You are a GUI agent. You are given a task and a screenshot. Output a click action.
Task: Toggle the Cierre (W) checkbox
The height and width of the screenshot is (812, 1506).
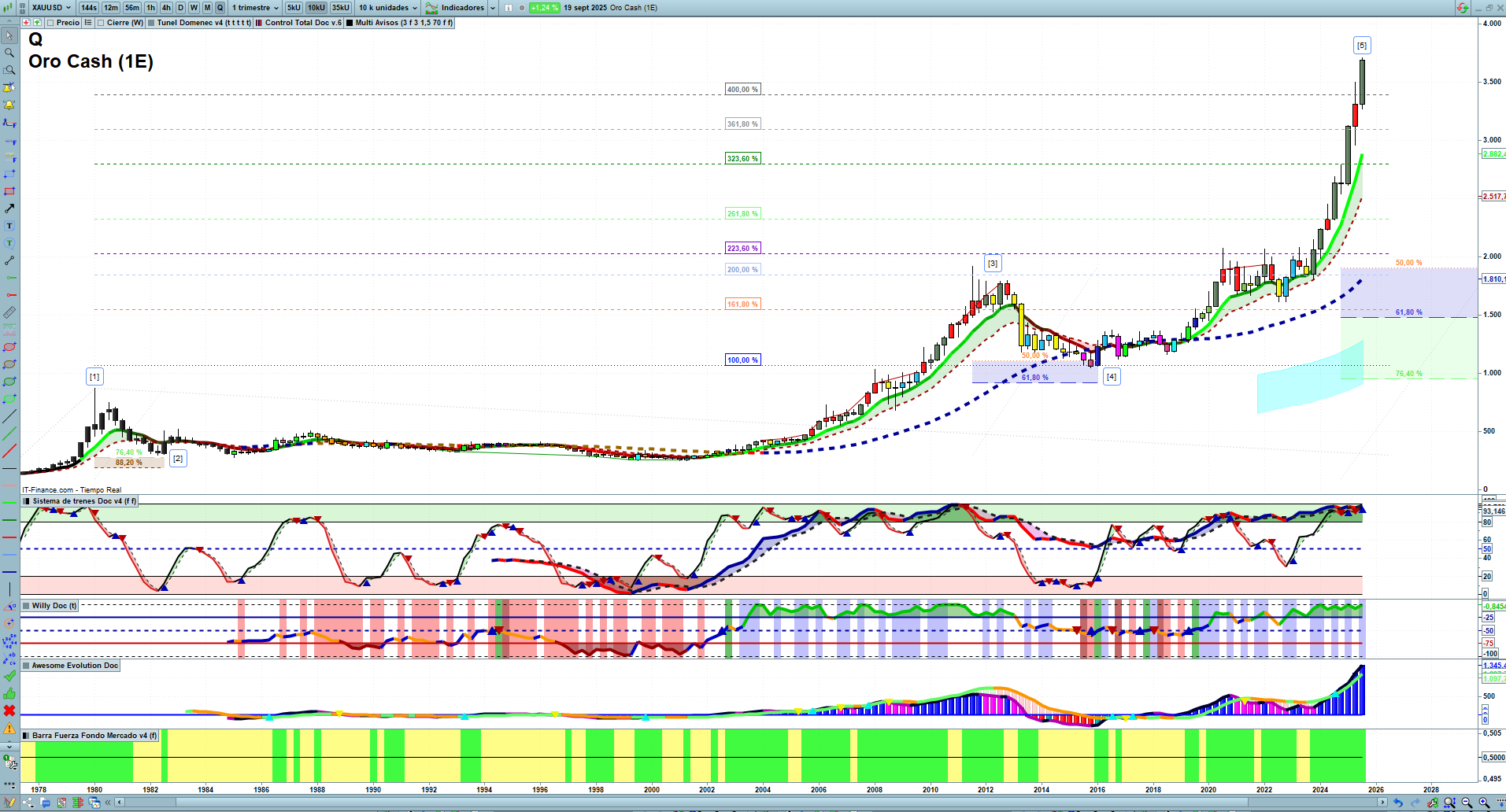click(x=101, y=23)
